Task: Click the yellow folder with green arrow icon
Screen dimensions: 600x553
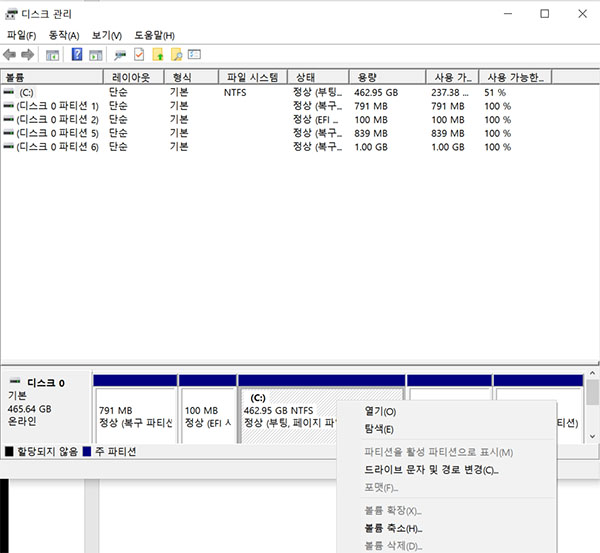Action: [158, 54]
